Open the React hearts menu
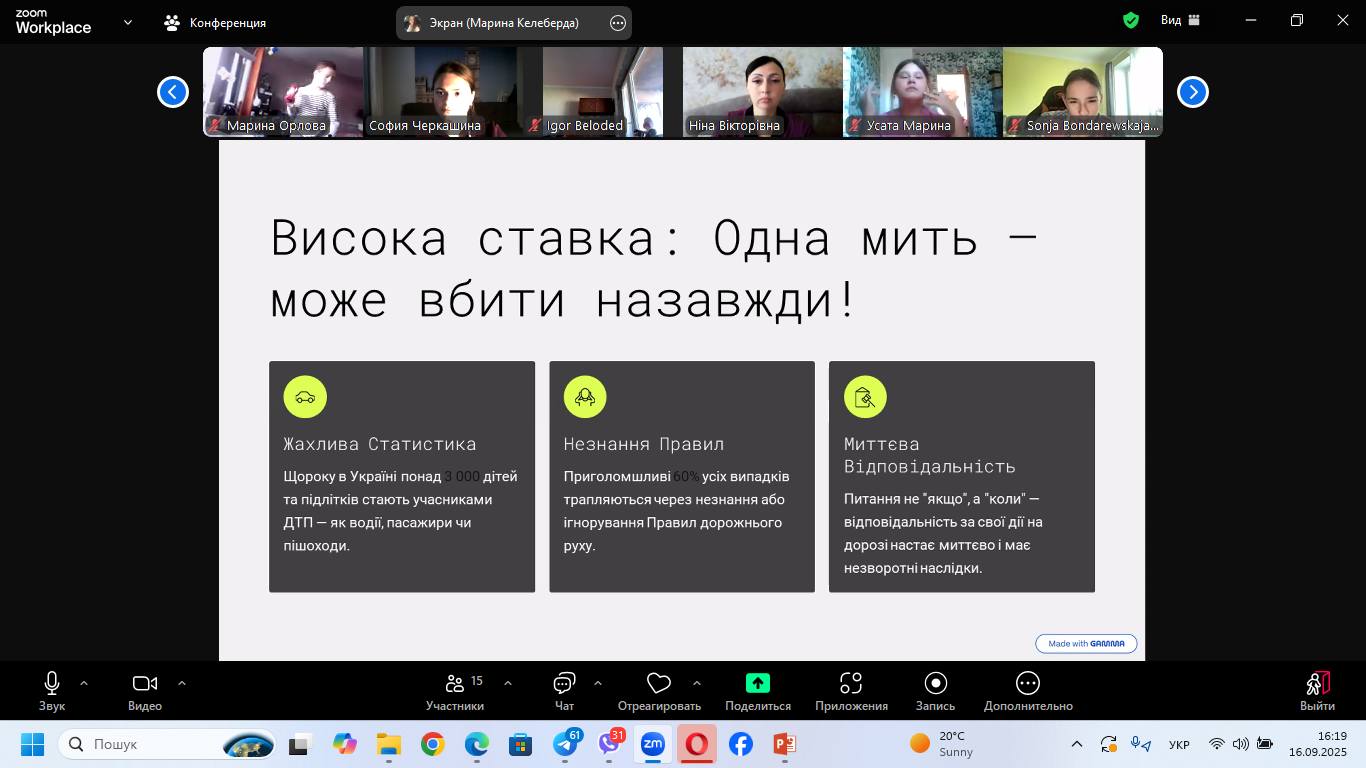 click(x=659, y=691)
